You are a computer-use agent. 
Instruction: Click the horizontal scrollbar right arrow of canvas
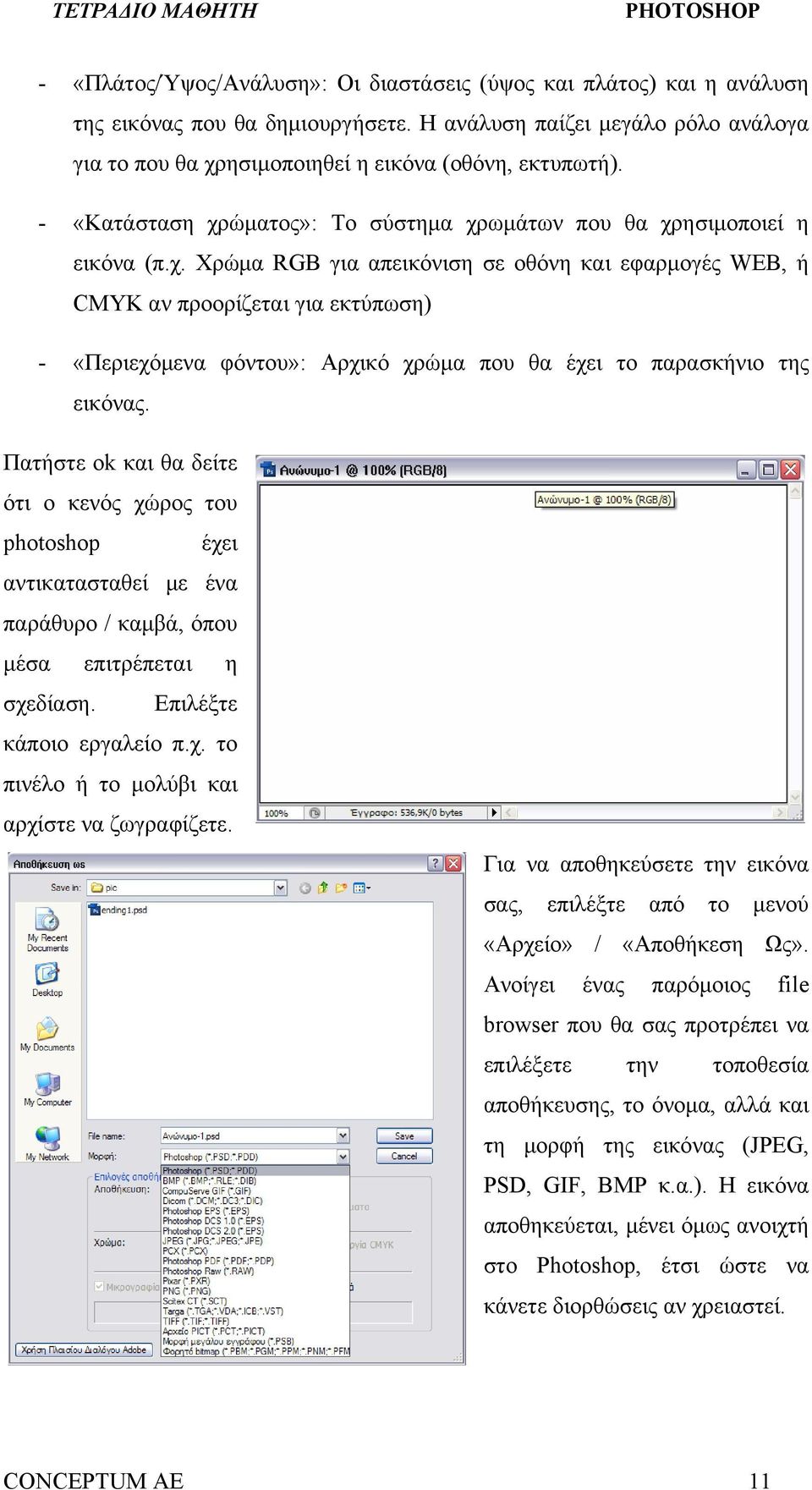(x=779, y=813)
